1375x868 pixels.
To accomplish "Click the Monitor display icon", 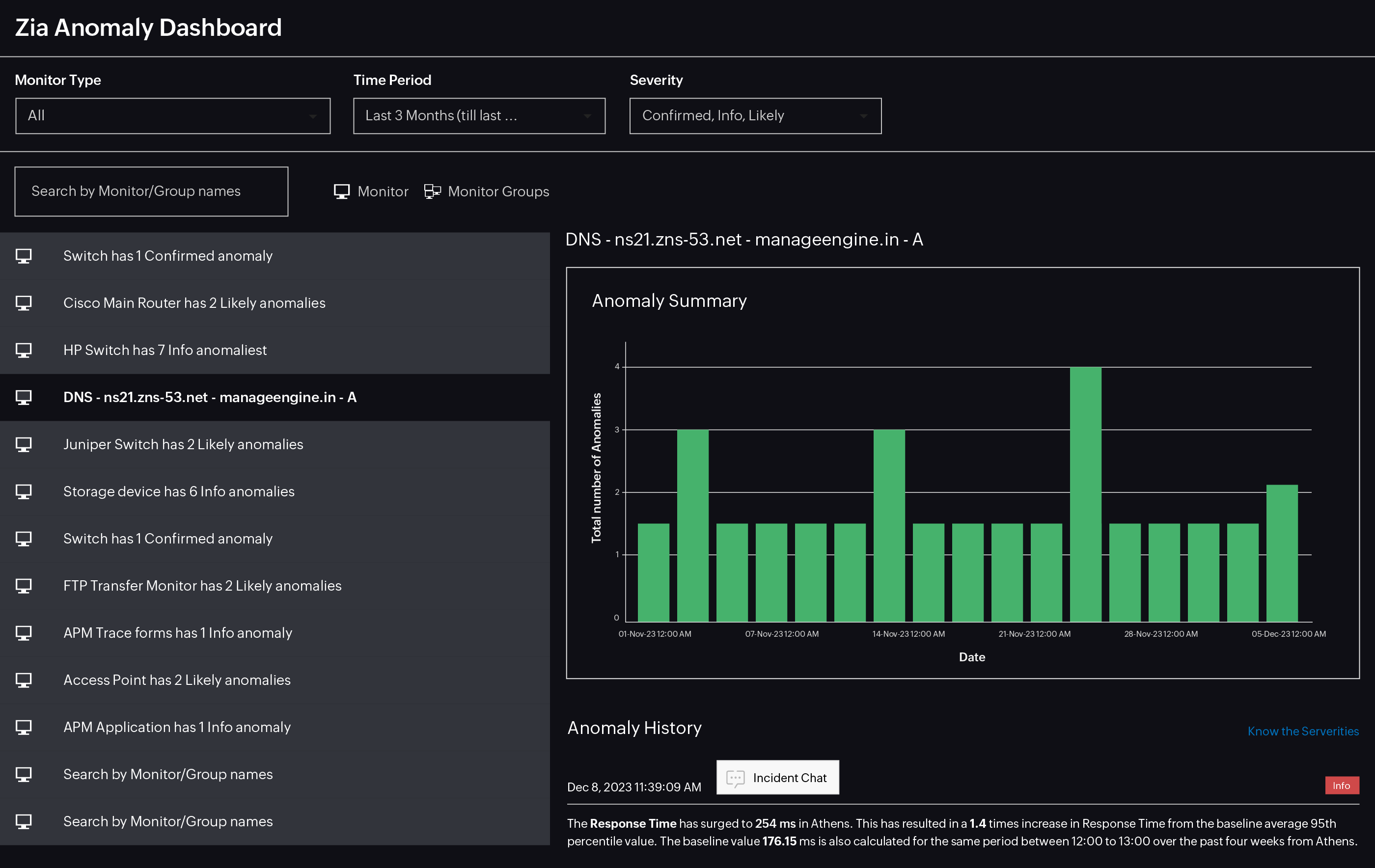I will [341, 191].
